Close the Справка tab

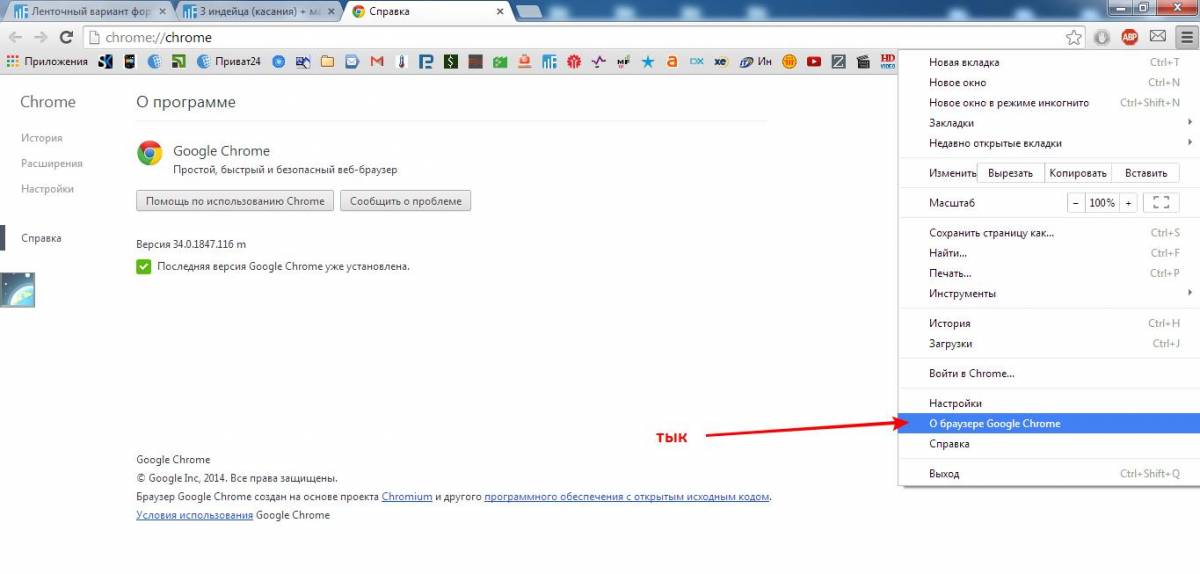499,11
